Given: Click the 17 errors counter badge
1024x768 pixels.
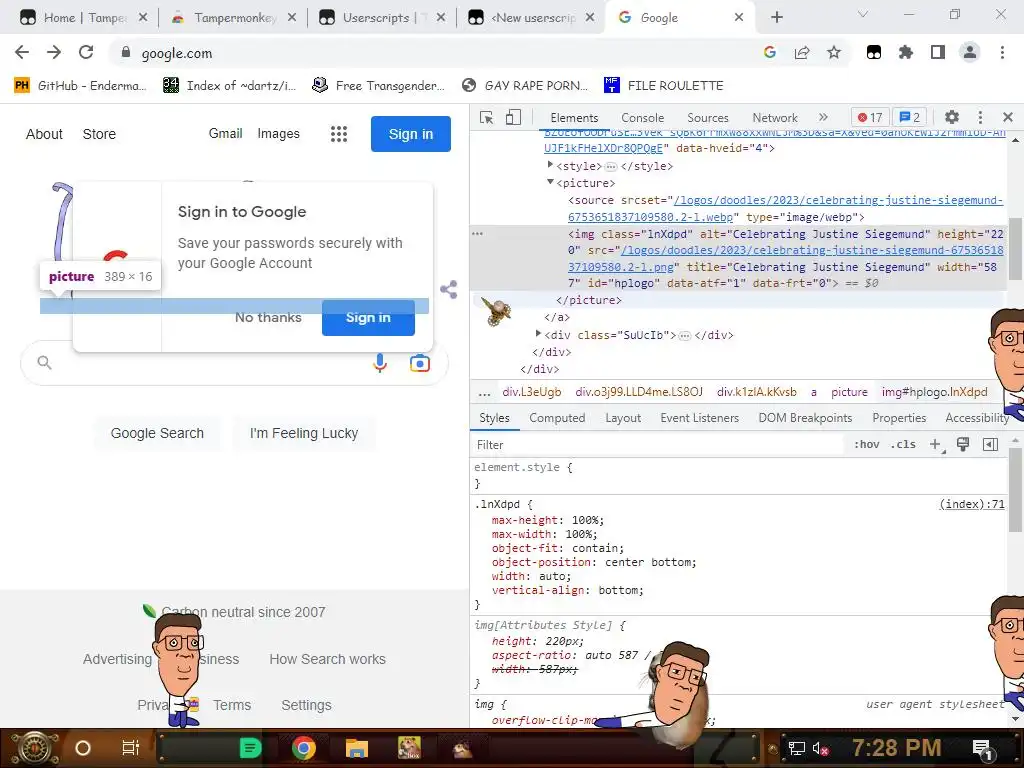Looking at the screenshot, I should (870, 118).
